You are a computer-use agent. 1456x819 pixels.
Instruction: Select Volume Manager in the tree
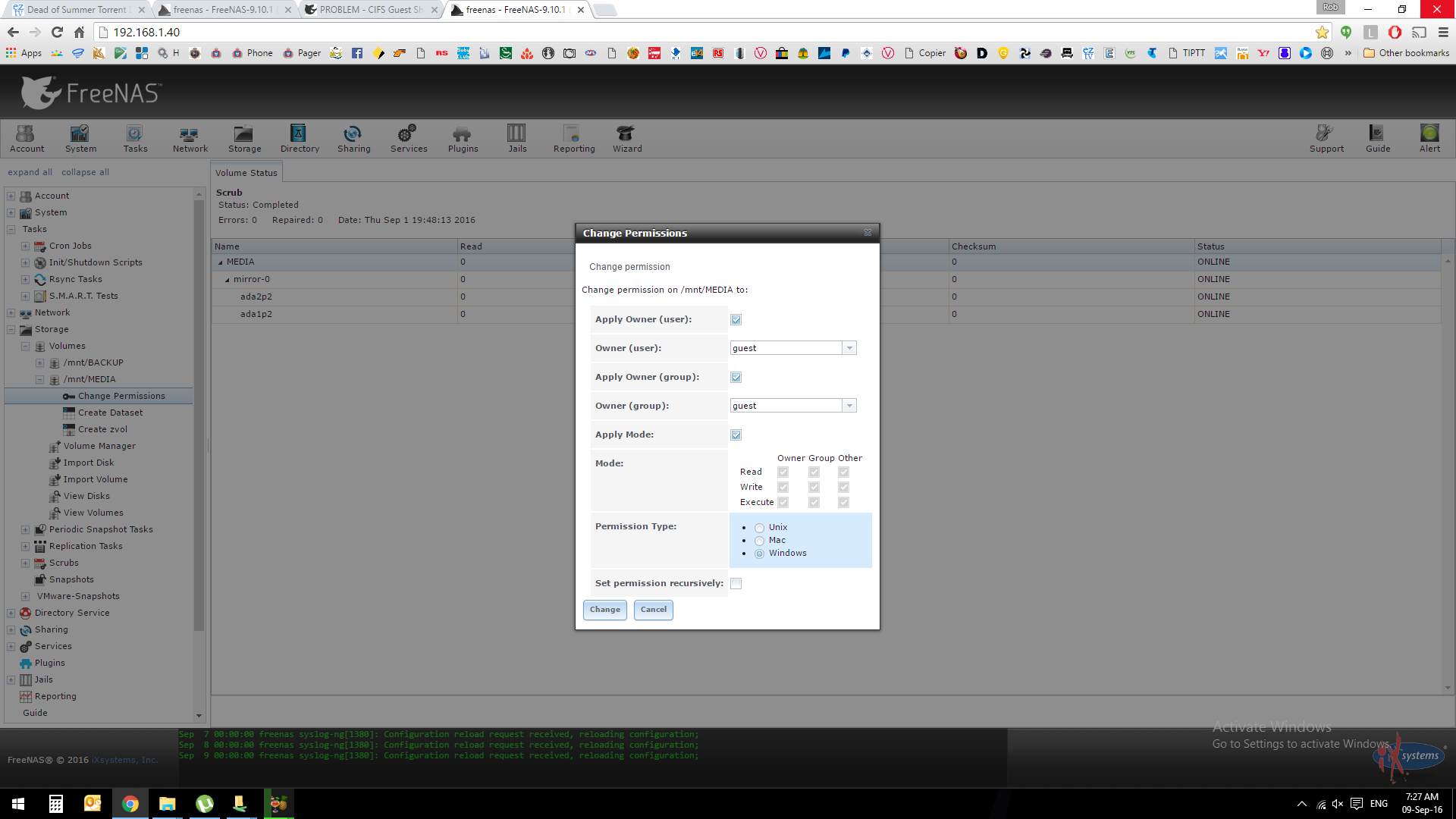point(99,446)
